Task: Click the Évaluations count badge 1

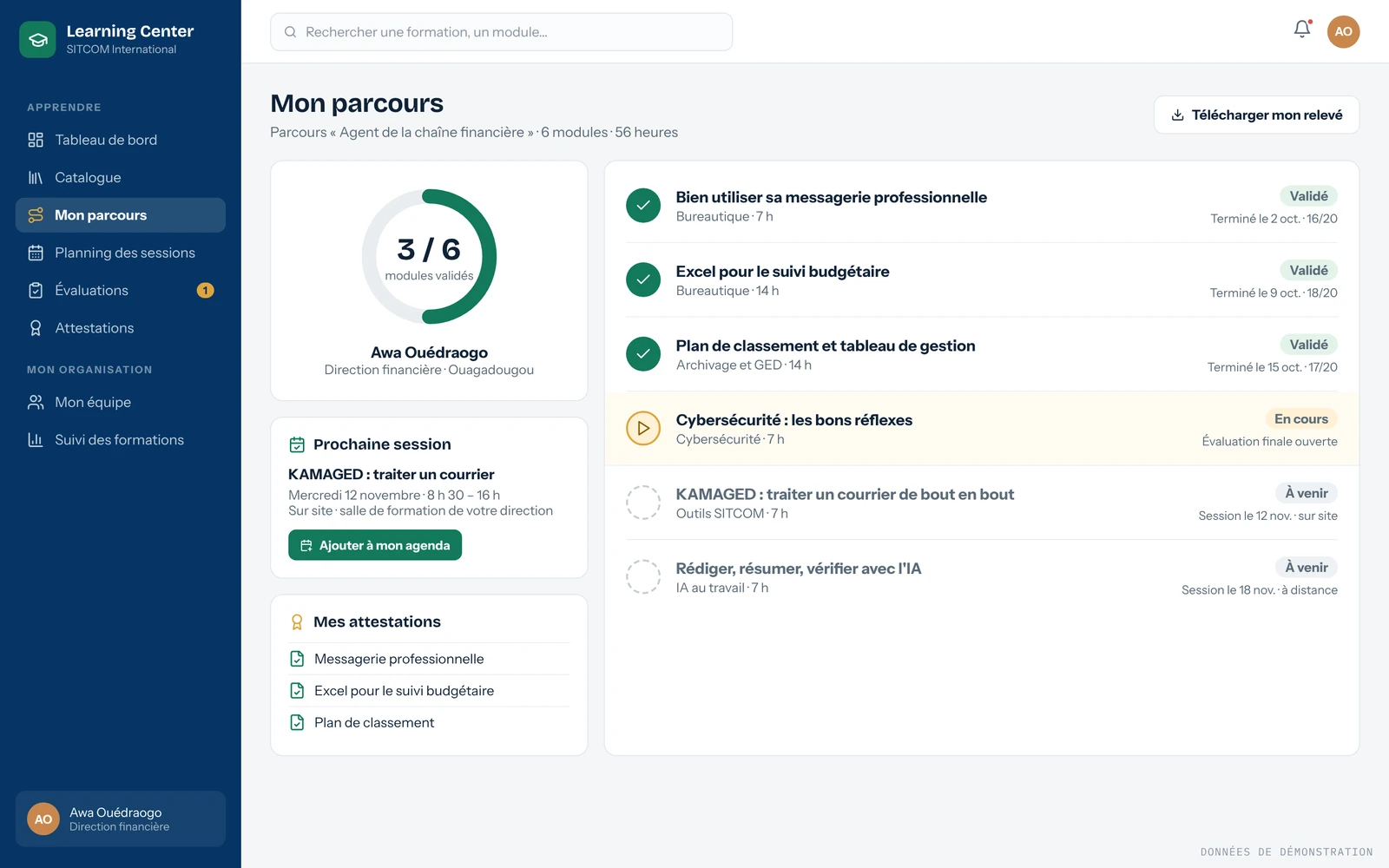Action: 205,291
